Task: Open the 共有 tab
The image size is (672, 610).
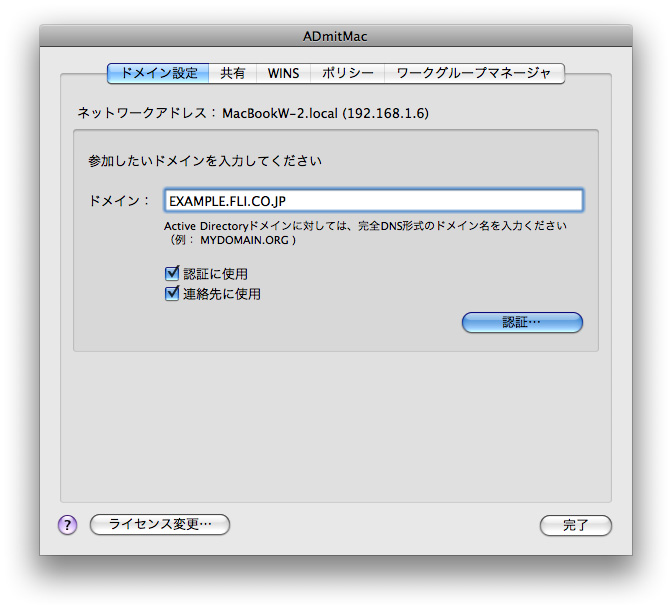Action: (233, 73)
